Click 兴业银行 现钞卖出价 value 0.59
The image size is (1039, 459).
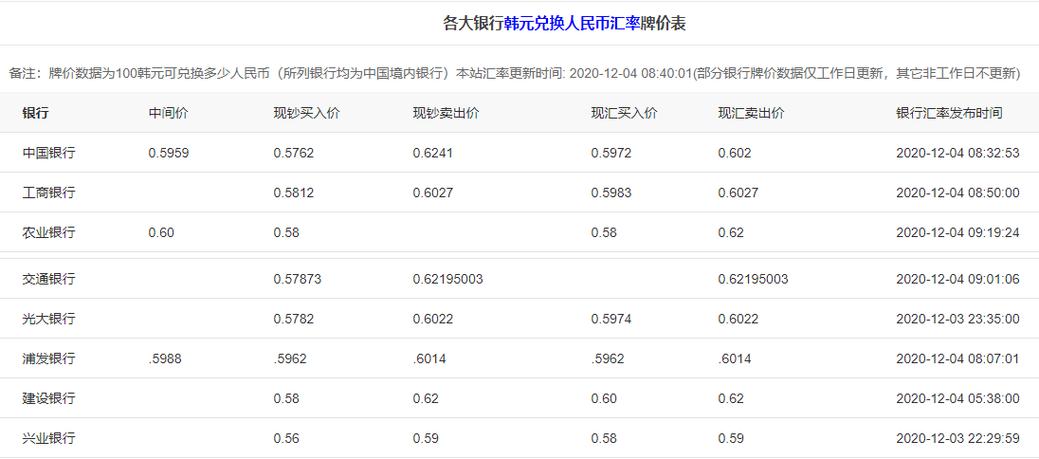pos(425,438)
